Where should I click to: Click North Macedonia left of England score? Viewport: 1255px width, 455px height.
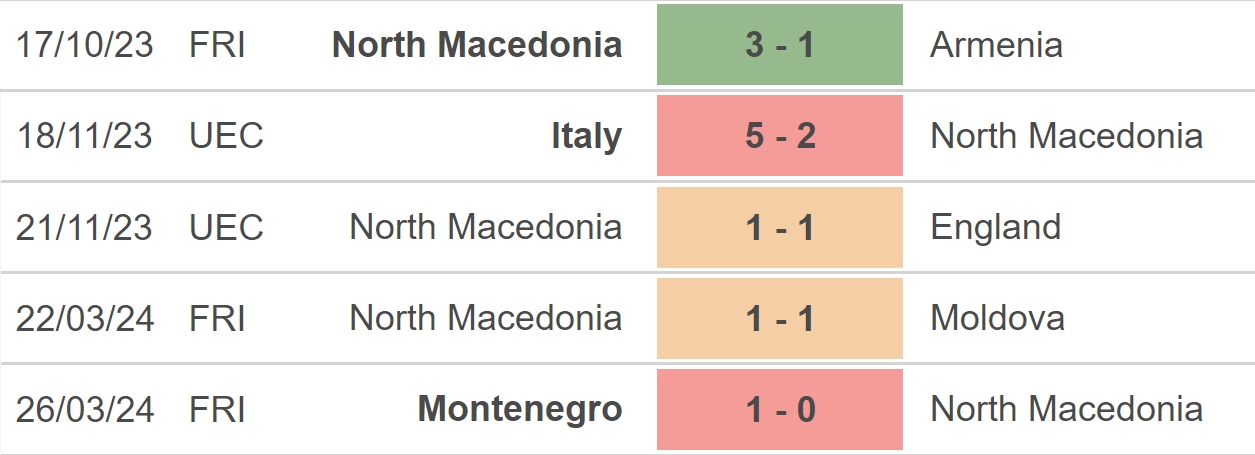coord(485,227)
